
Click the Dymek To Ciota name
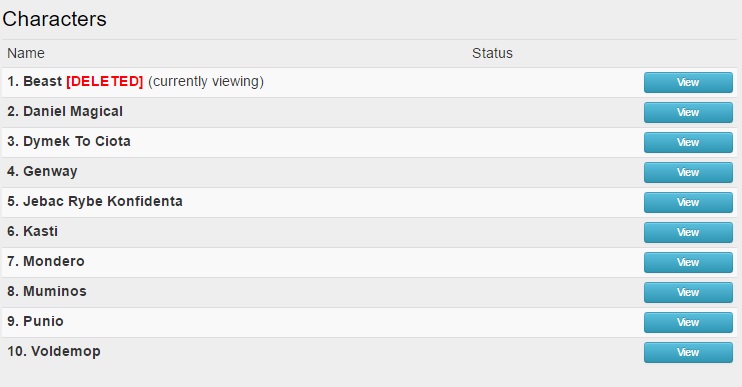pyautogui.click(x=77, y=141)
